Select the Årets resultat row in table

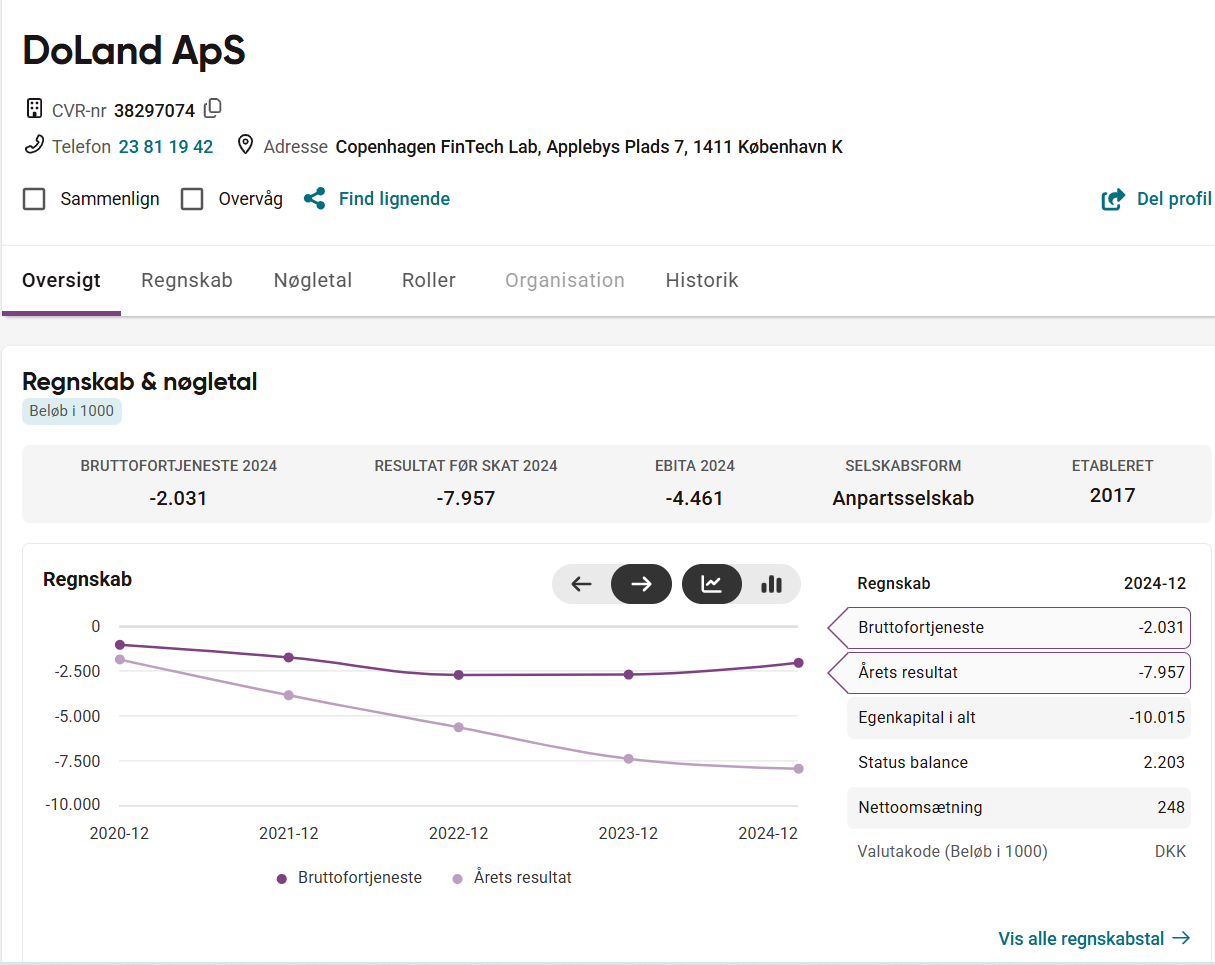click(x=1009, y=673)
